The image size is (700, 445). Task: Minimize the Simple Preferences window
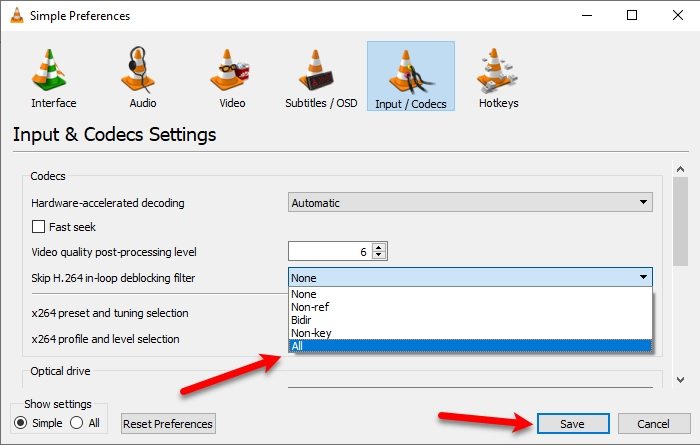[587, 16]
